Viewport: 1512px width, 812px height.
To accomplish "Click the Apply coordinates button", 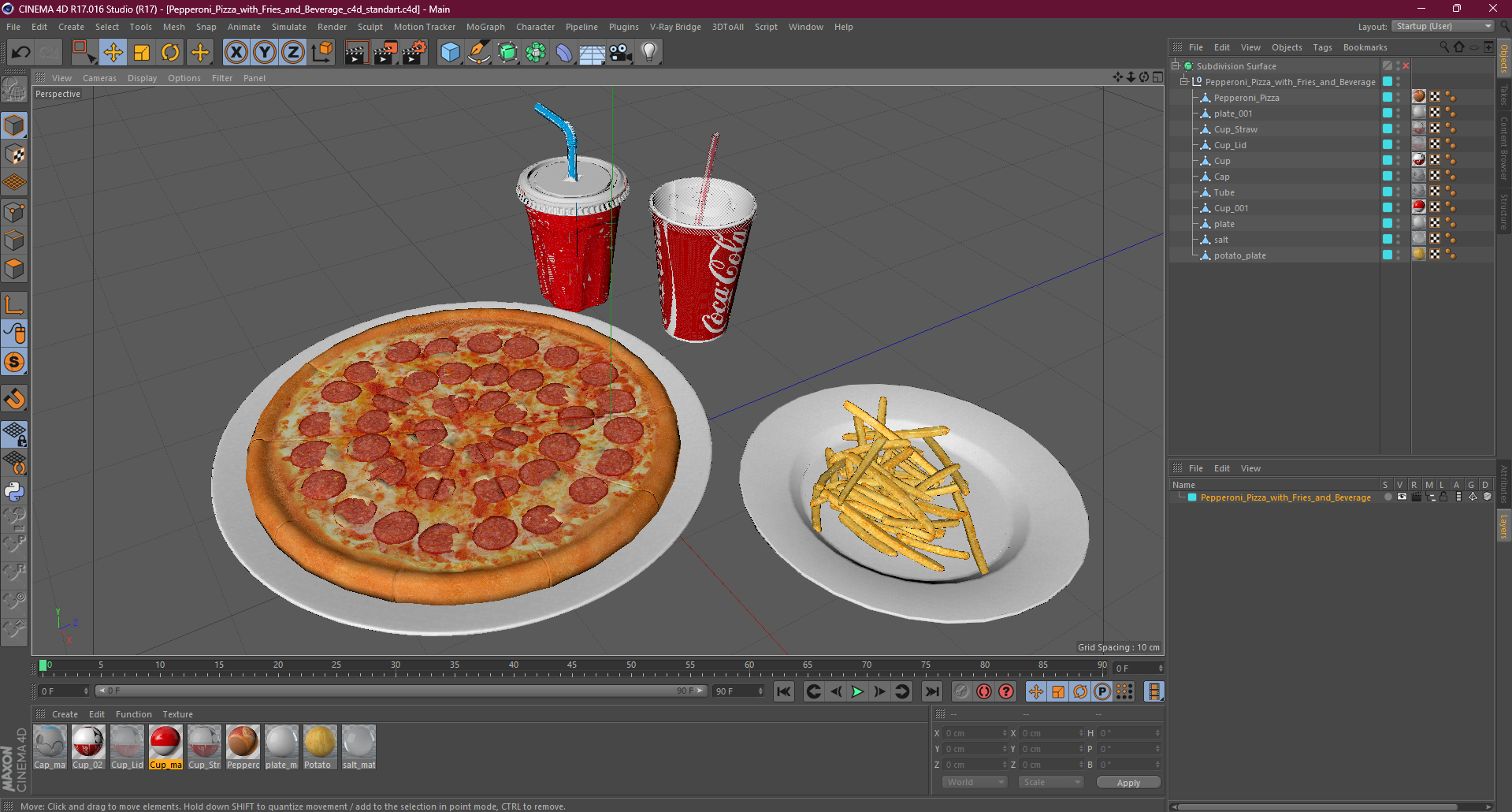I will [1128, 783].
